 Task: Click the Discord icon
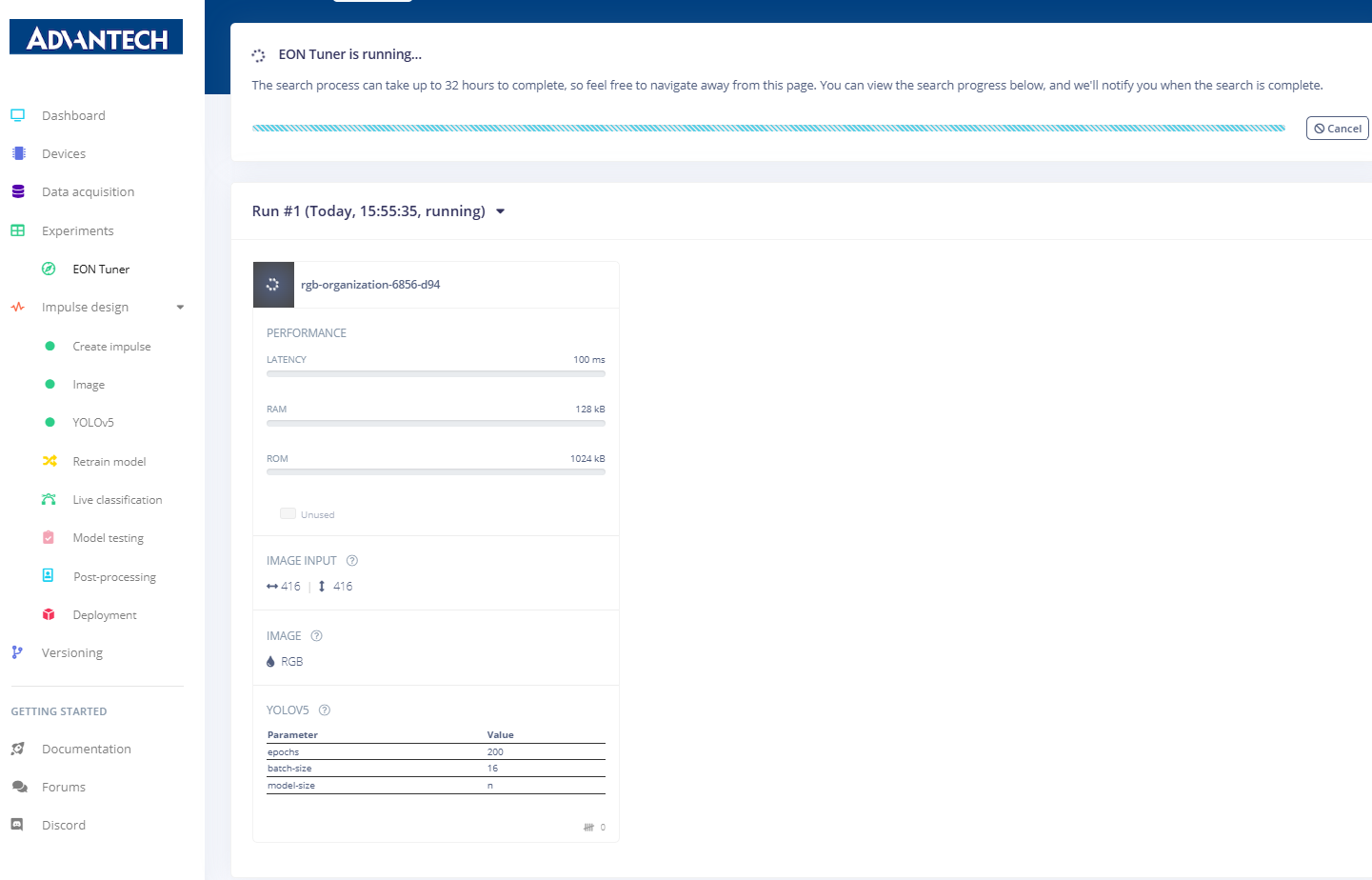[17, 825]
